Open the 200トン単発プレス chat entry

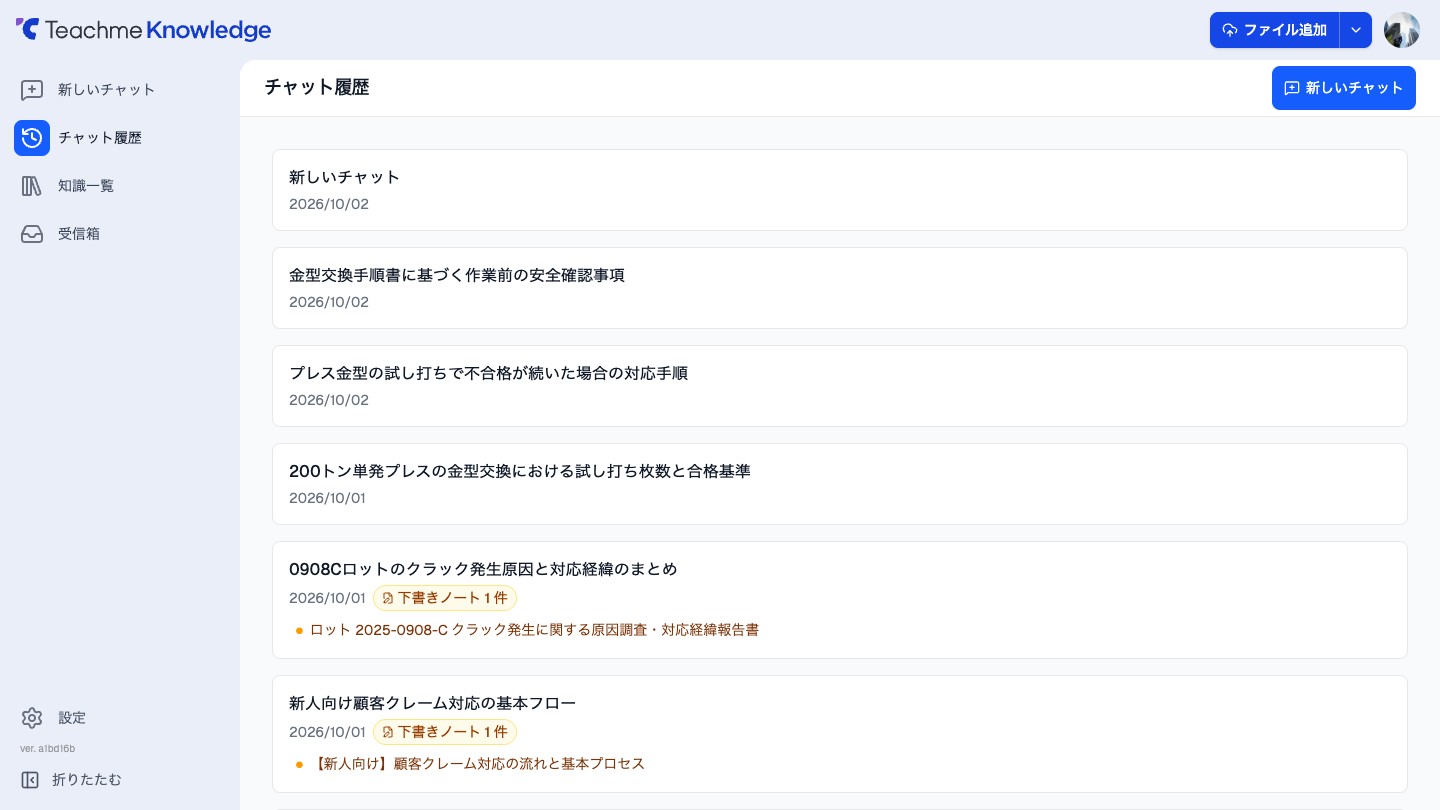pyautogui.click(x=840, y=484)
